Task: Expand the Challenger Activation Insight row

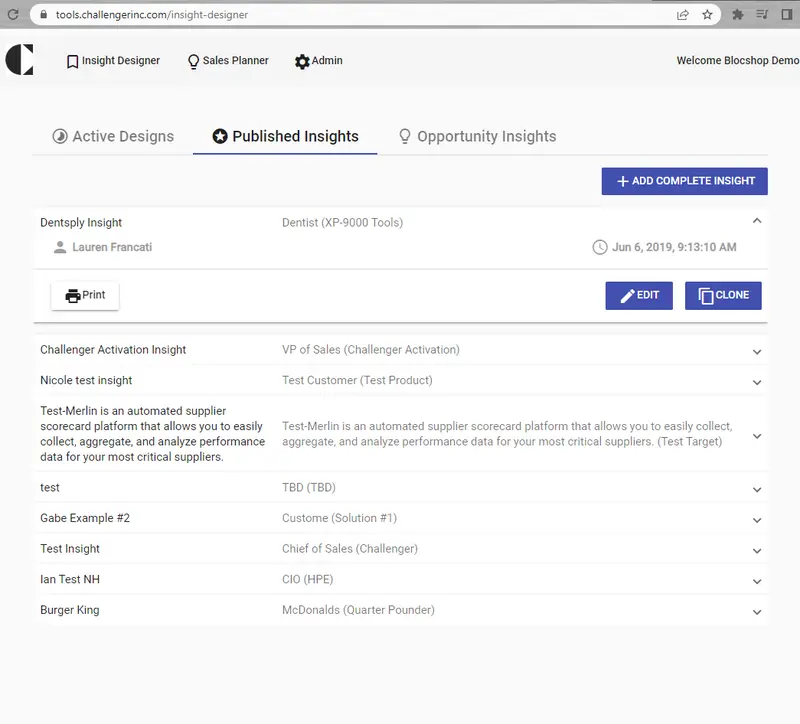Action: 757,352
